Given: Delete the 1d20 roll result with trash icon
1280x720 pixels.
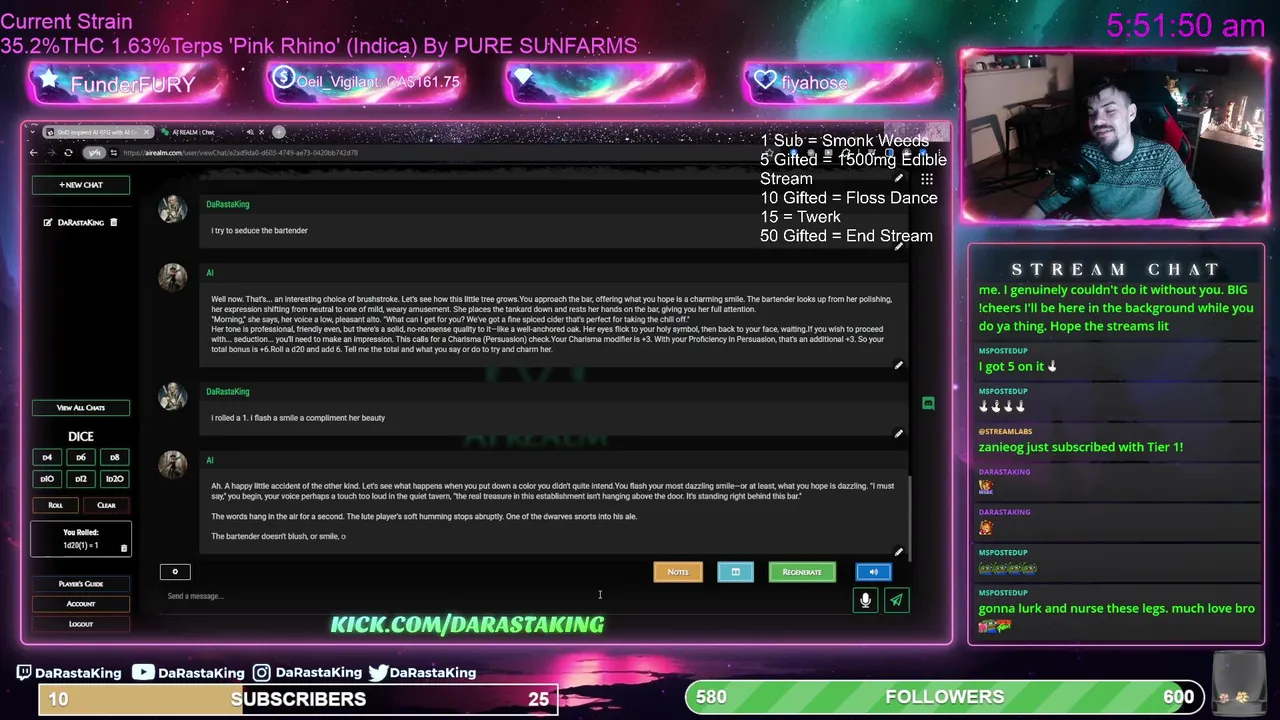Looking at the screenshot, I should coord(124,547).
